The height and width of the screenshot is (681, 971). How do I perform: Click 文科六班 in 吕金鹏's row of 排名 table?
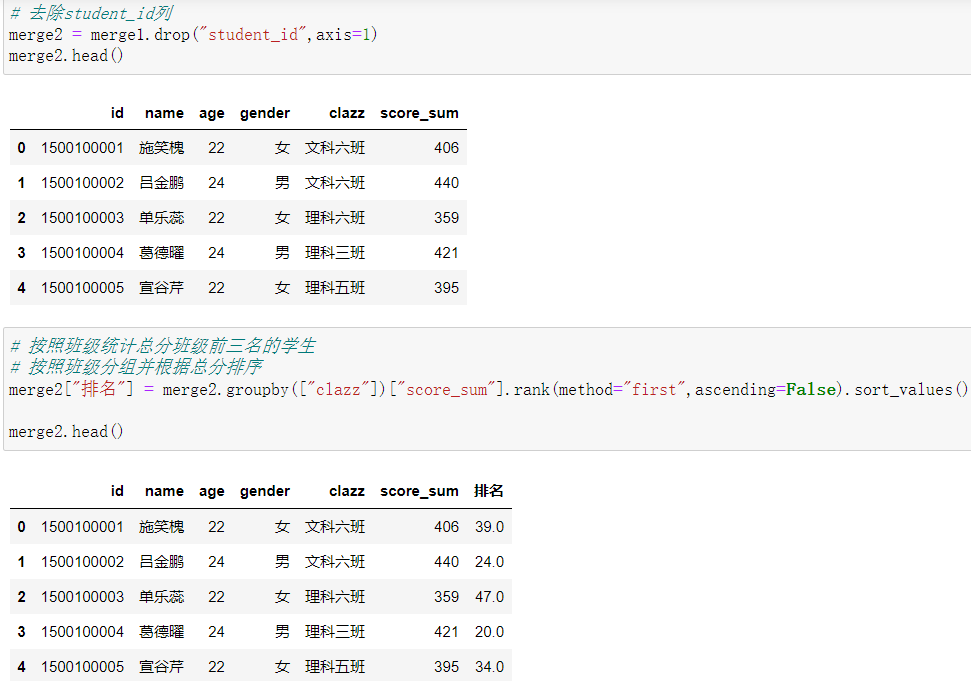[335, 562]
